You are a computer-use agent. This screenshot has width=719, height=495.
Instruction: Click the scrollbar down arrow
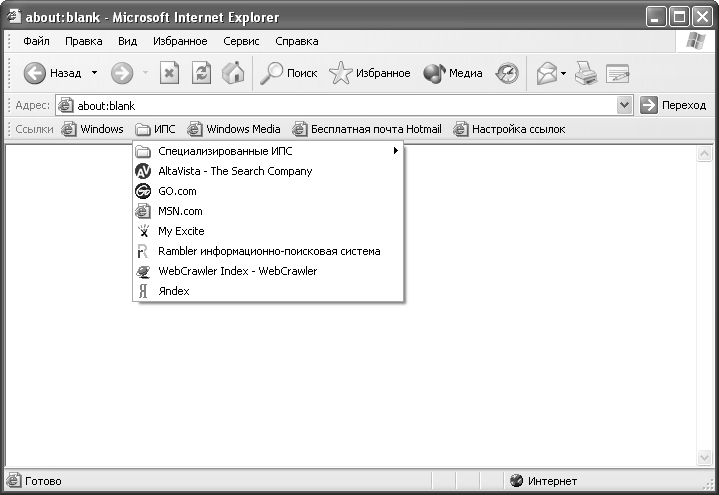click(704, 457)
